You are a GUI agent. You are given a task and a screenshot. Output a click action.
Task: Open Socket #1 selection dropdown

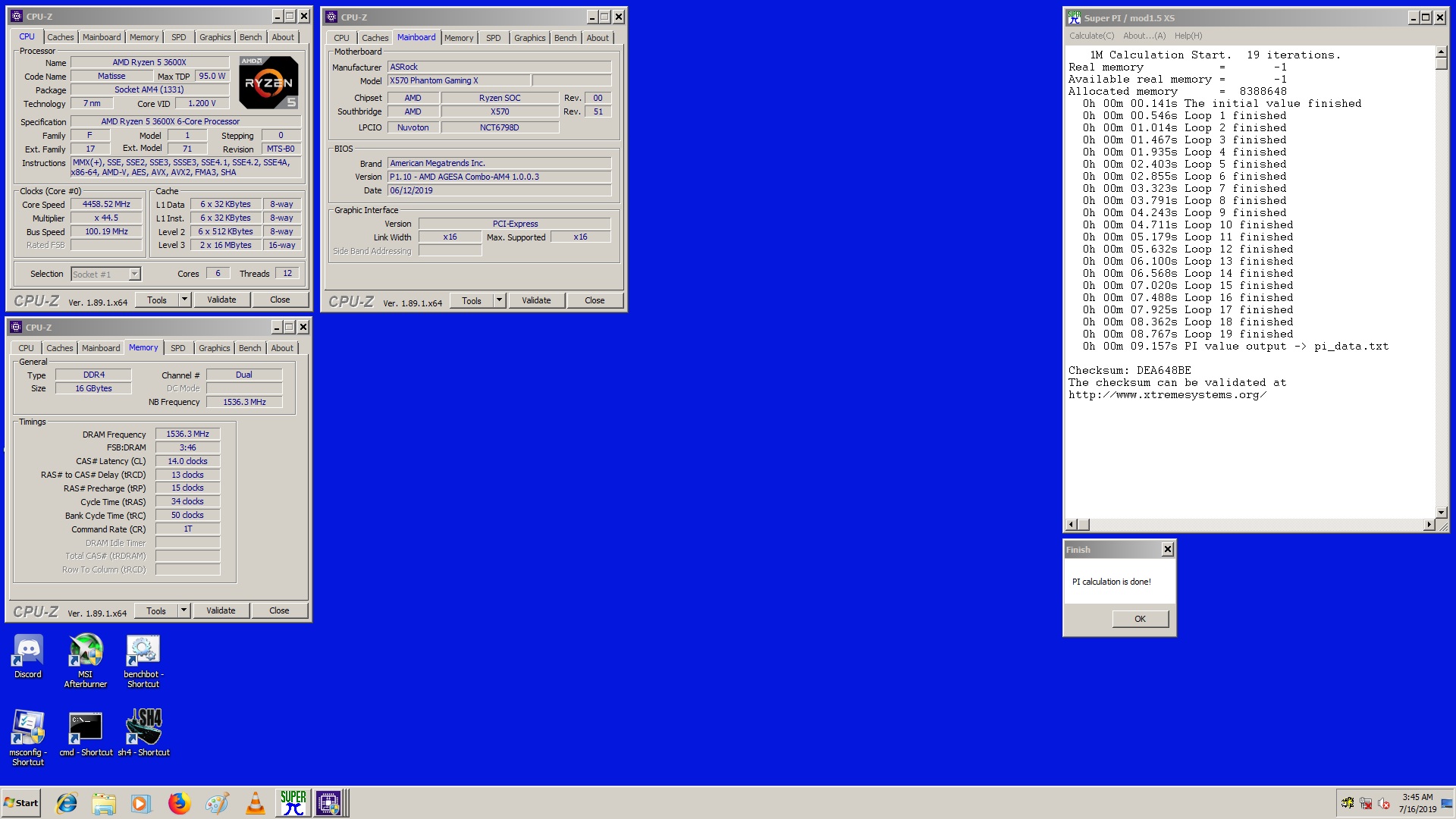(134, 275)
